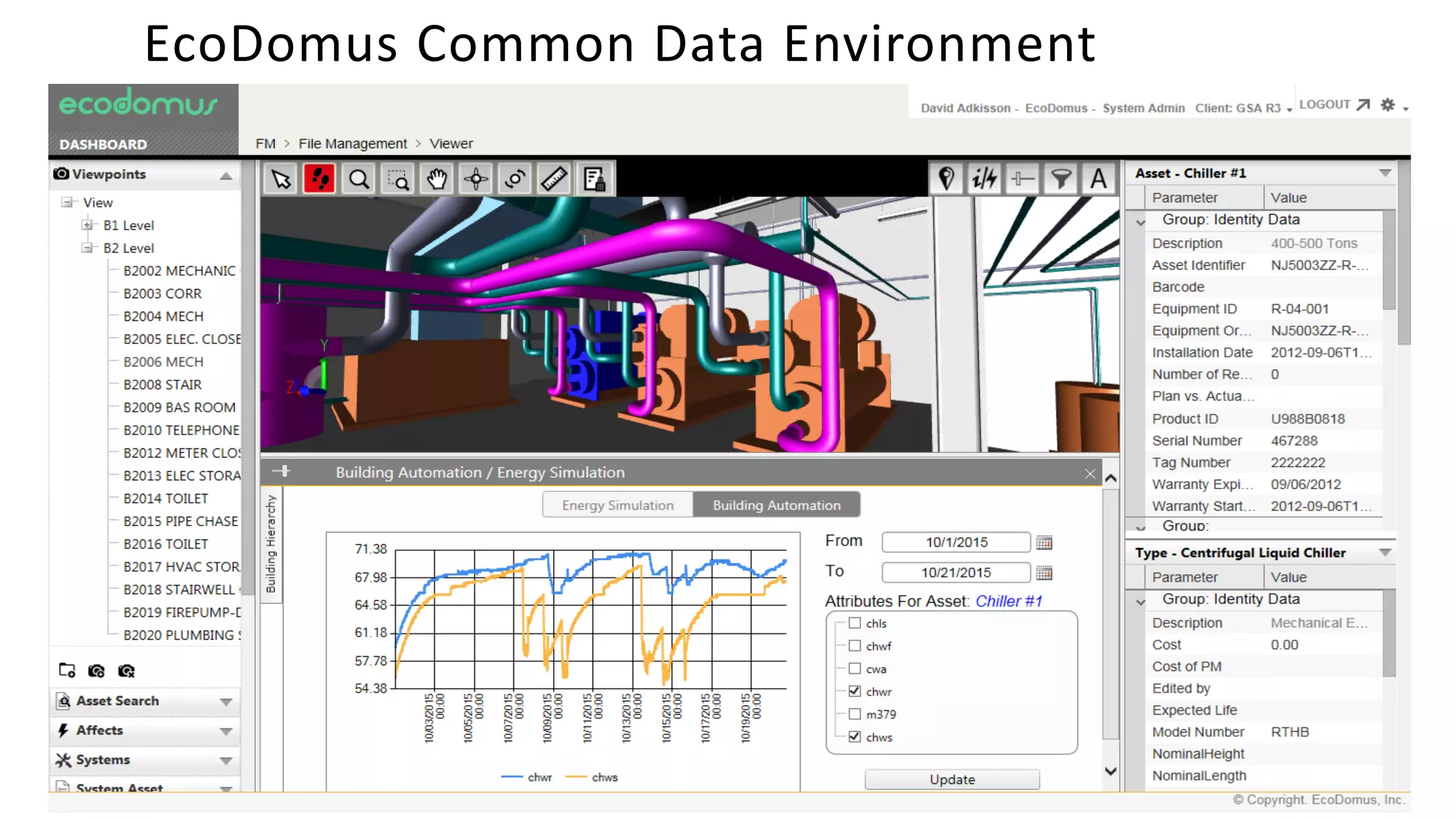Collapse the Type - Centrifugal Liquid Chiller panel
The height and width of the screenshot is (819, 1456).
(x=1384, y=552)
